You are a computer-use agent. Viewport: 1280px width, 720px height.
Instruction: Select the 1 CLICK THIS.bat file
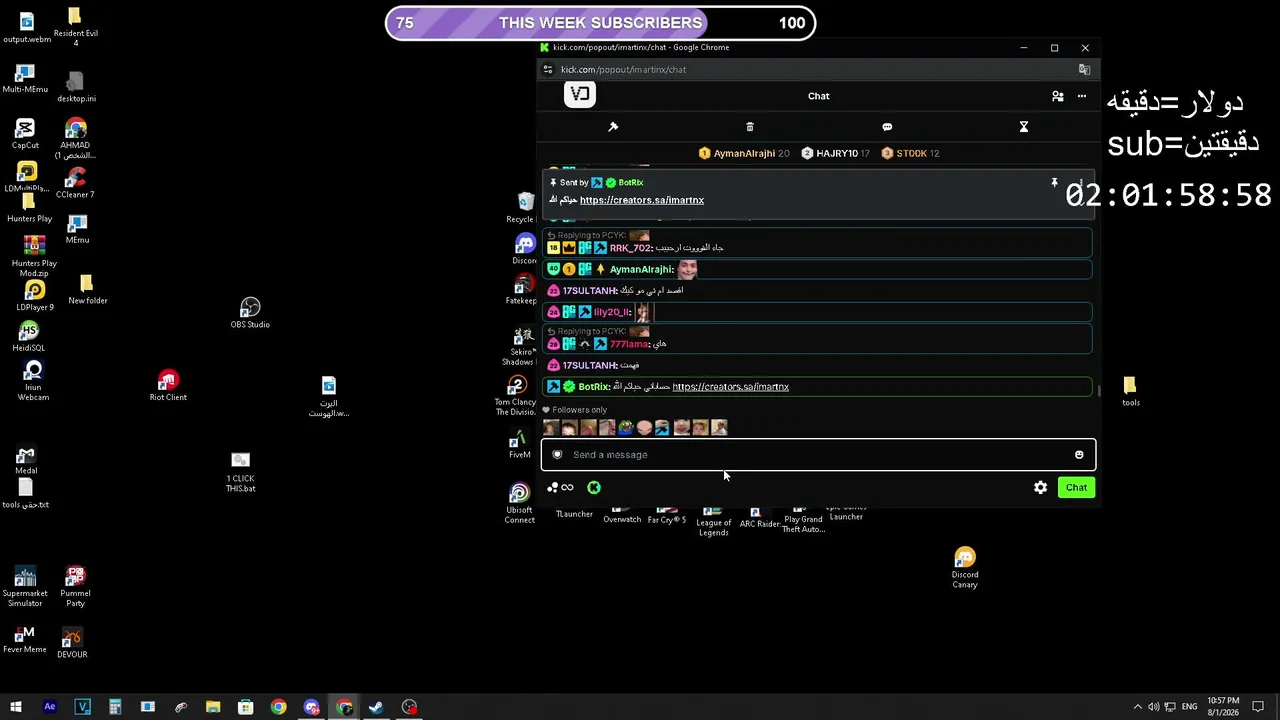point(240,472)
